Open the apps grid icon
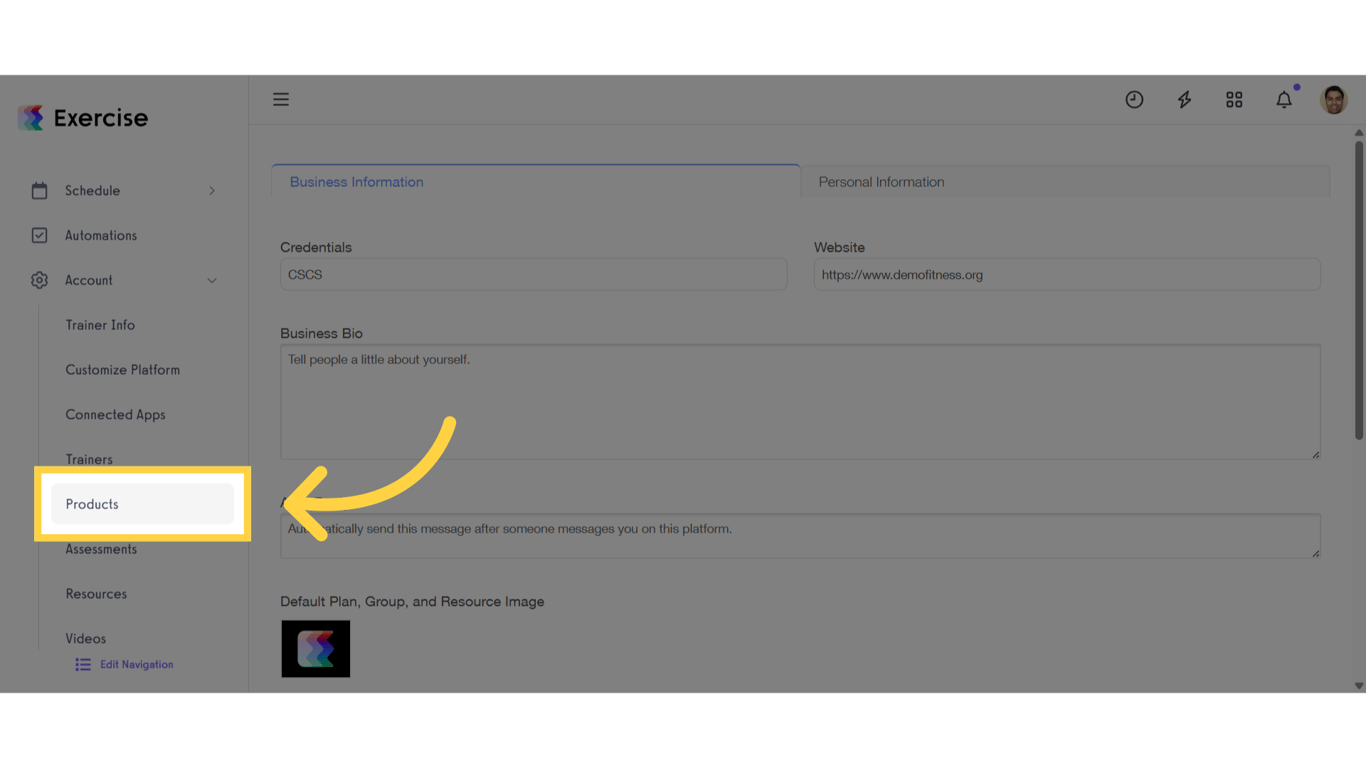The width and height of the screenshot is (1366, 768). (x=1234, y=99)
